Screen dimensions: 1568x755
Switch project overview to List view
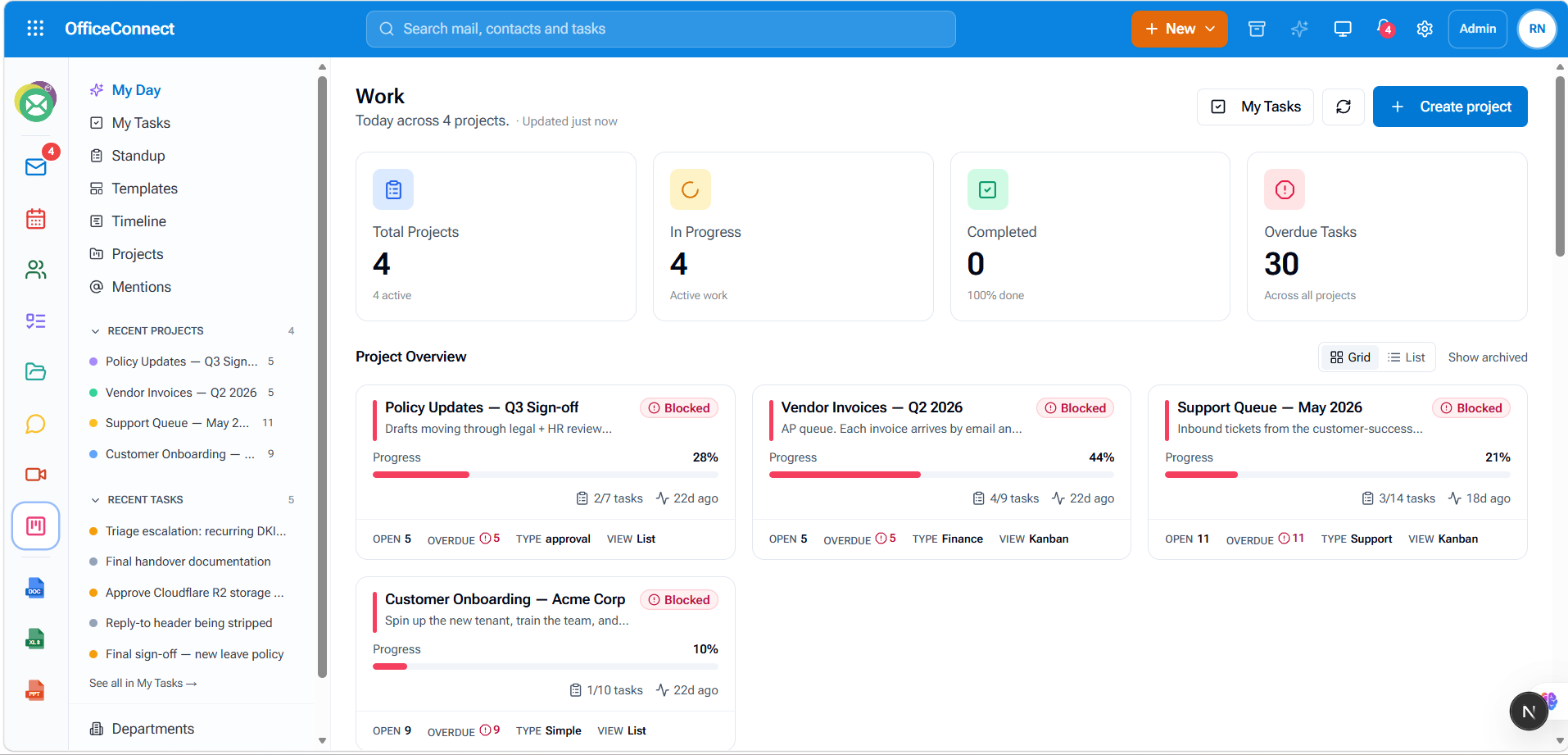click(x=1407, y=357)
